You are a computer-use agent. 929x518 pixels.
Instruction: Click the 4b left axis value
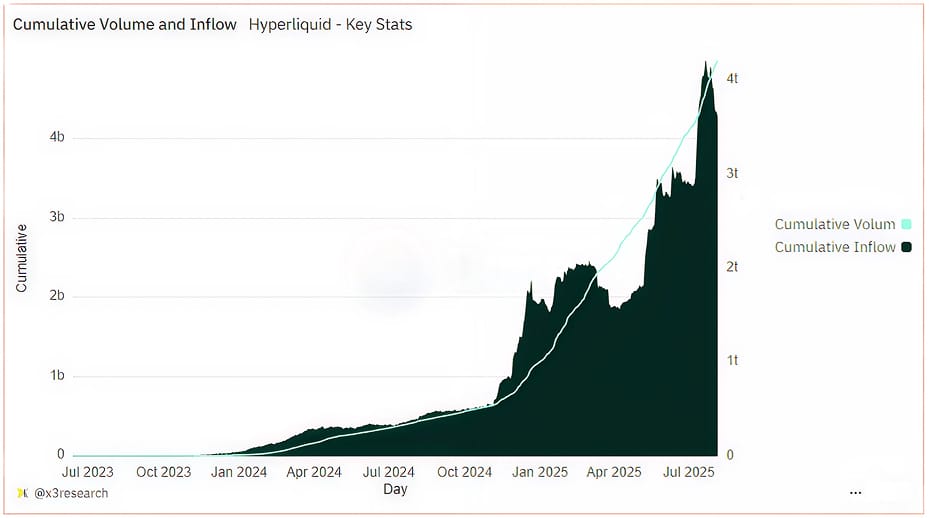57,137
